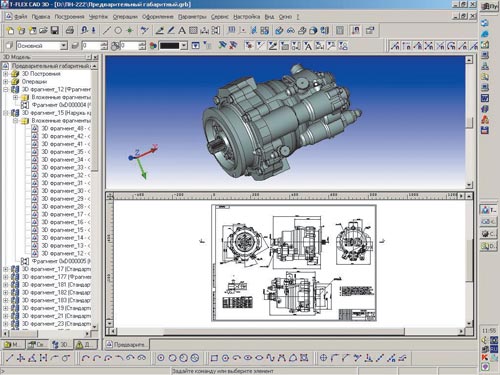Select the line construction tool in the top toolbar
The width and height of the screenshot is (500, 375).
[107, 31]
